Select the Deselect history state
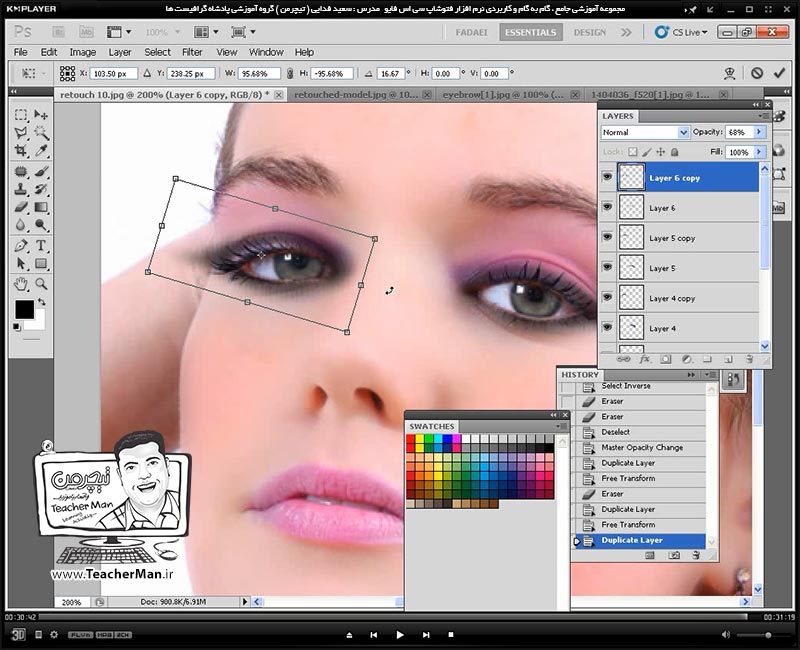Viewport: 800px width, 650px height. 640,432
